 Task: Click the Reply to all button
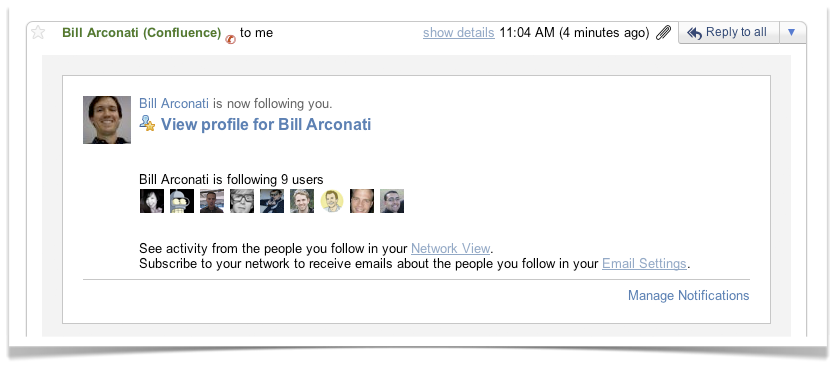coord(729,33)
